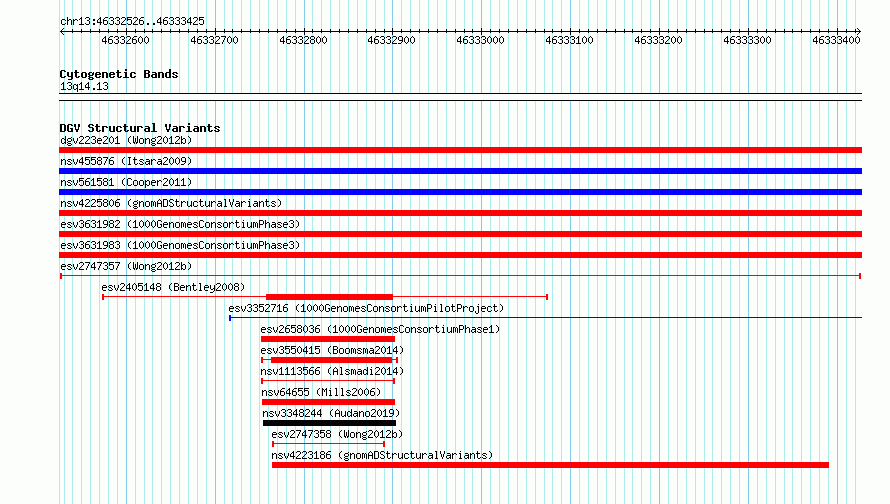Select the nsv1113566 (Alsmadi2014) label
This screenshot has height=504, width=890.
click(x=332, y=371)
